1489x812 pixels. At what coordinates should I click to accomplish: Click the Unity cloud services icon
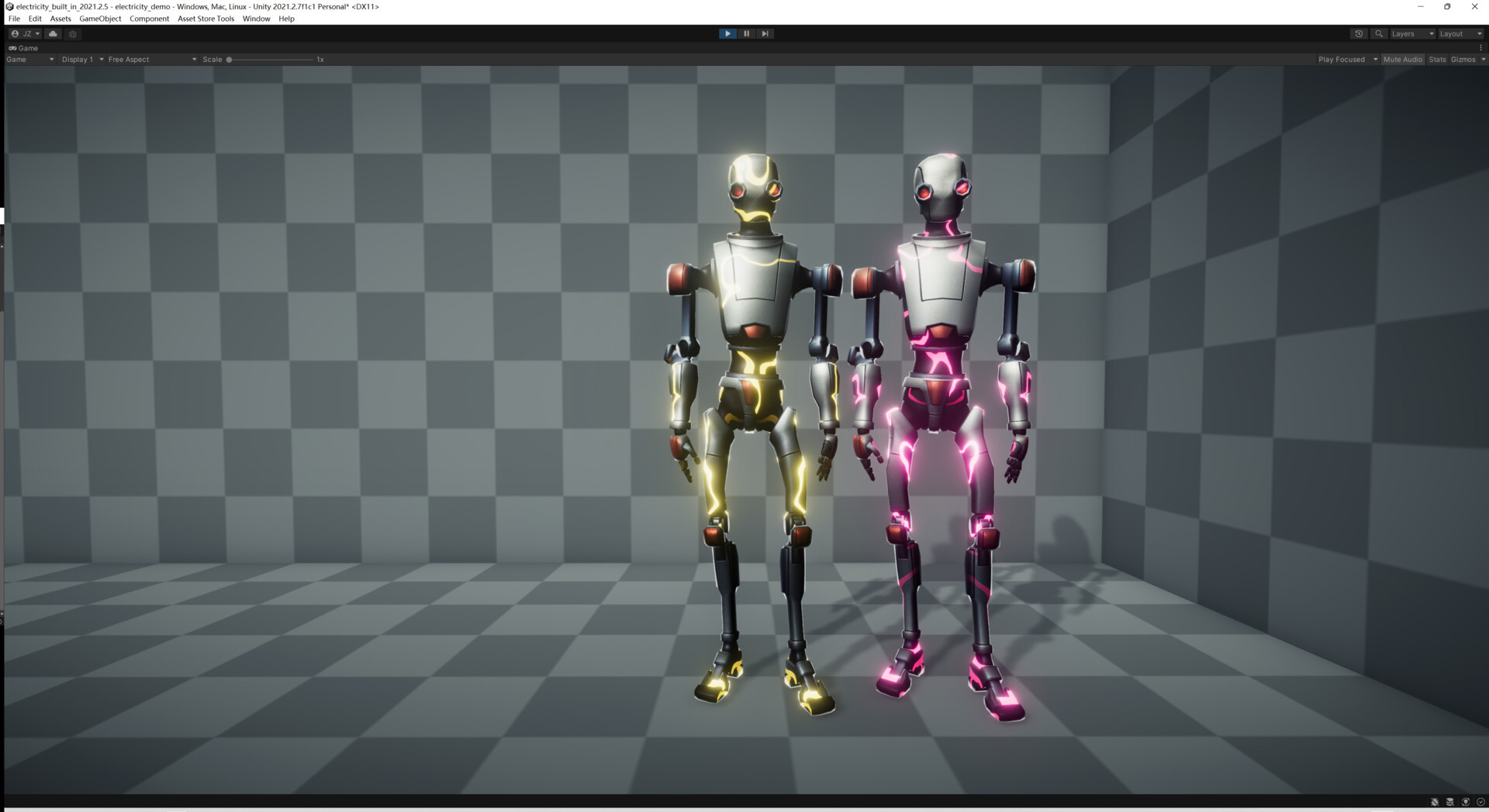53,33
